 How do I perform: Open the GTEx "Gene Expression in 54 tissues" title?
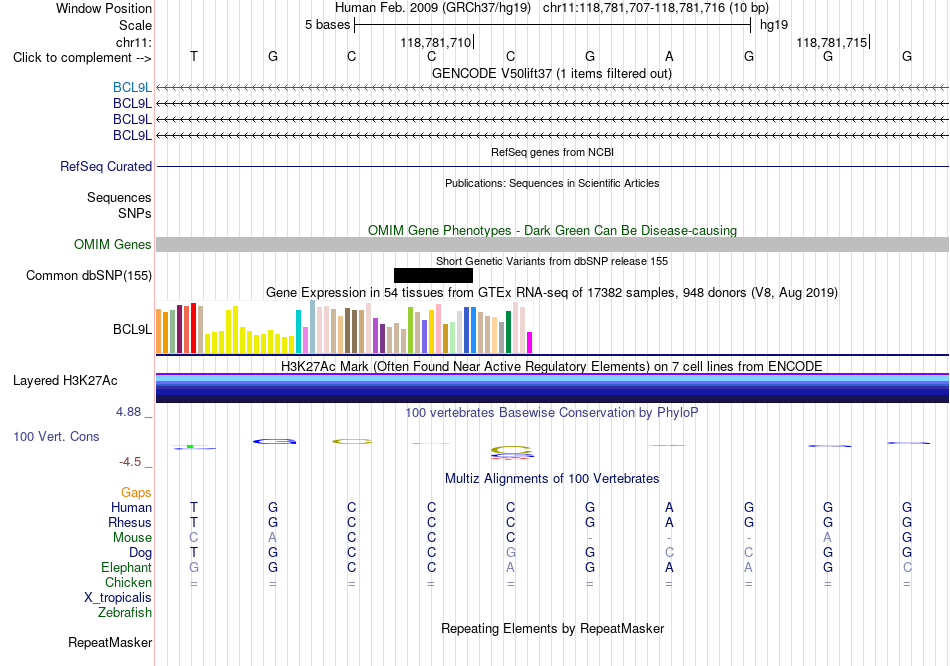click(552, 293)
